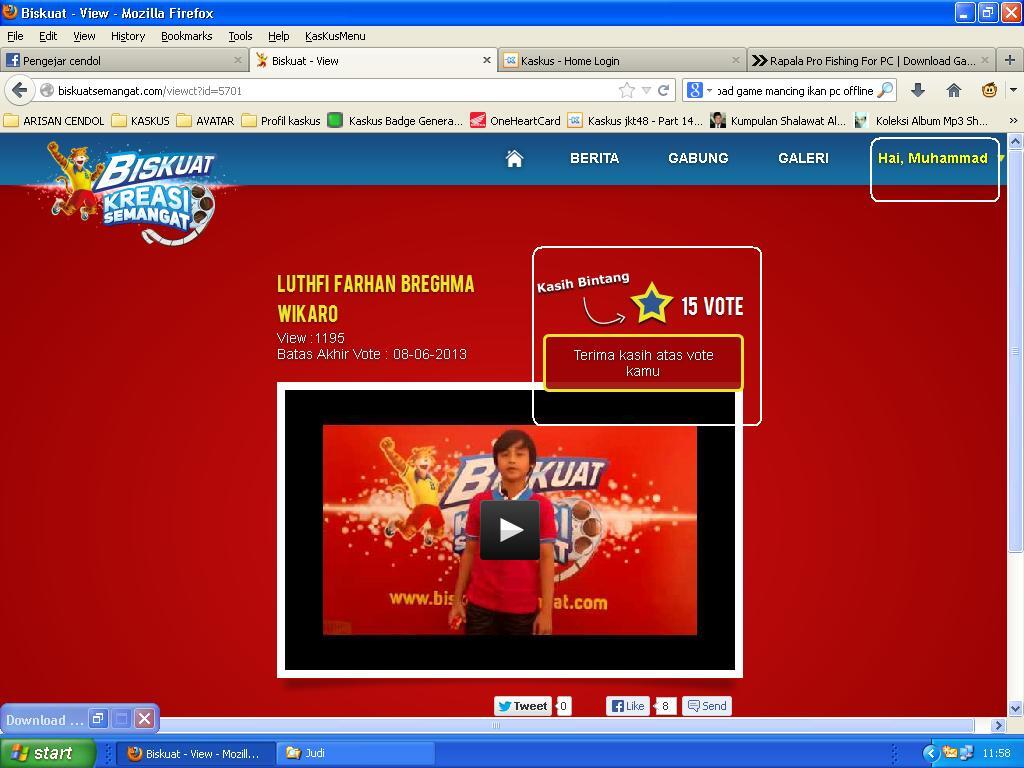This screenshot has height=768, width=1024.
Task: Close the Pengejar cendol tab
Action: tap(238, 60)
